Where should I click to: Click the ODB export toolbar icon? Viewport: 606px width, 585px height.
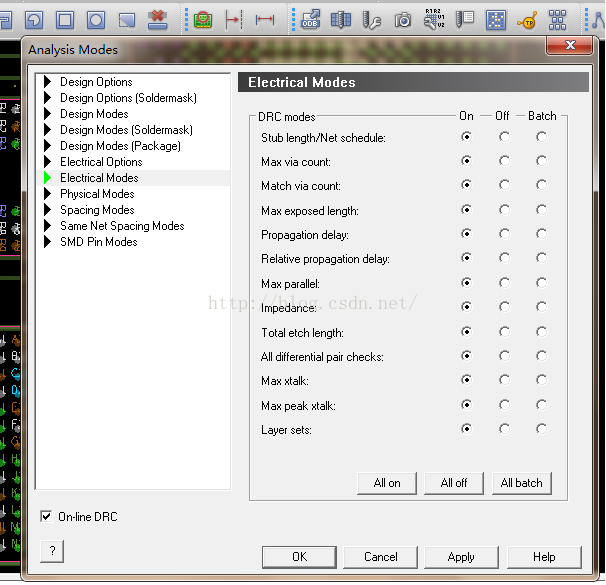[x=311, y=19]
